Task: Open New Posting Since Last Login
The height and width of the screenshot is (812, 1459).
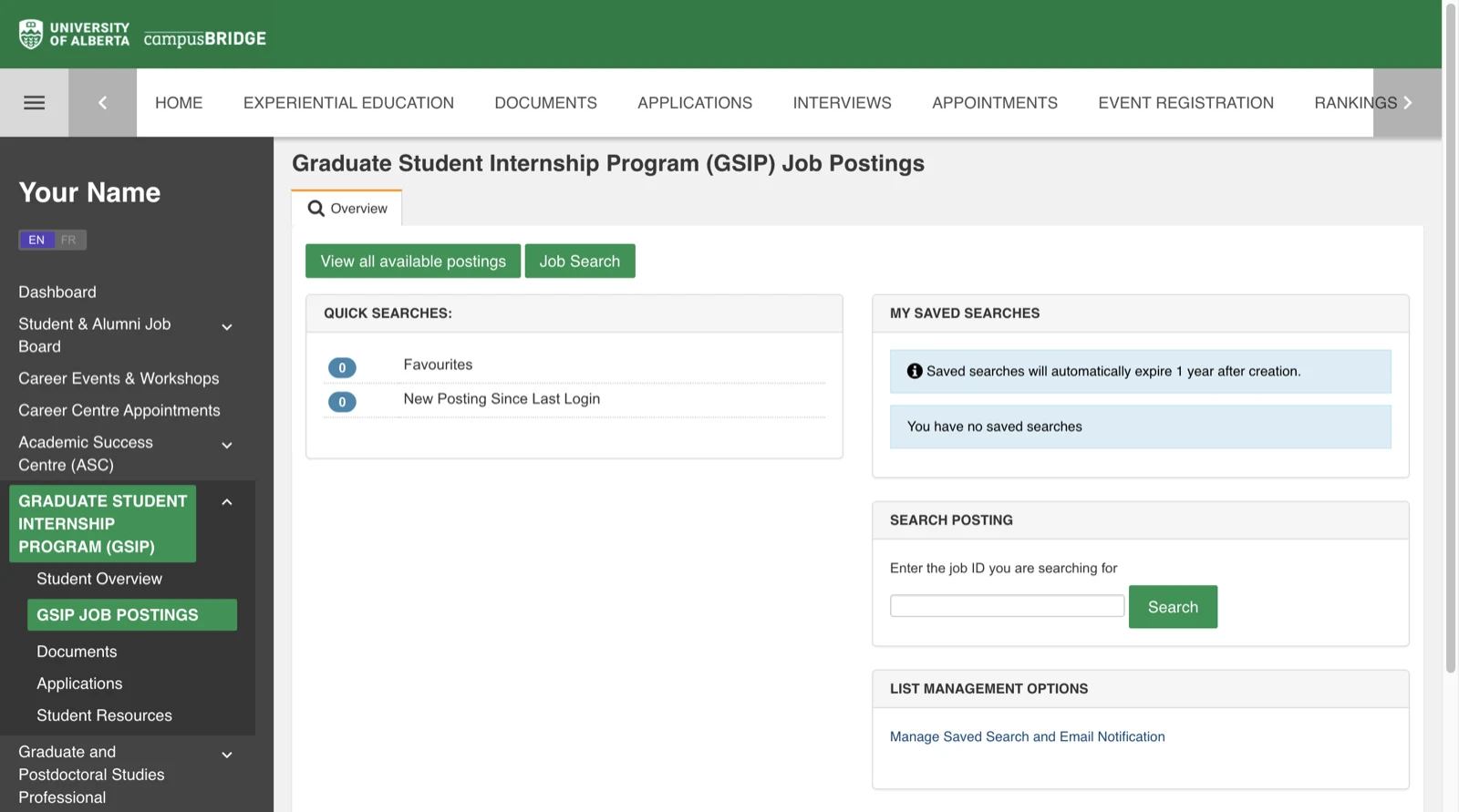Action: pyautogui.click(x=502, y=399)
